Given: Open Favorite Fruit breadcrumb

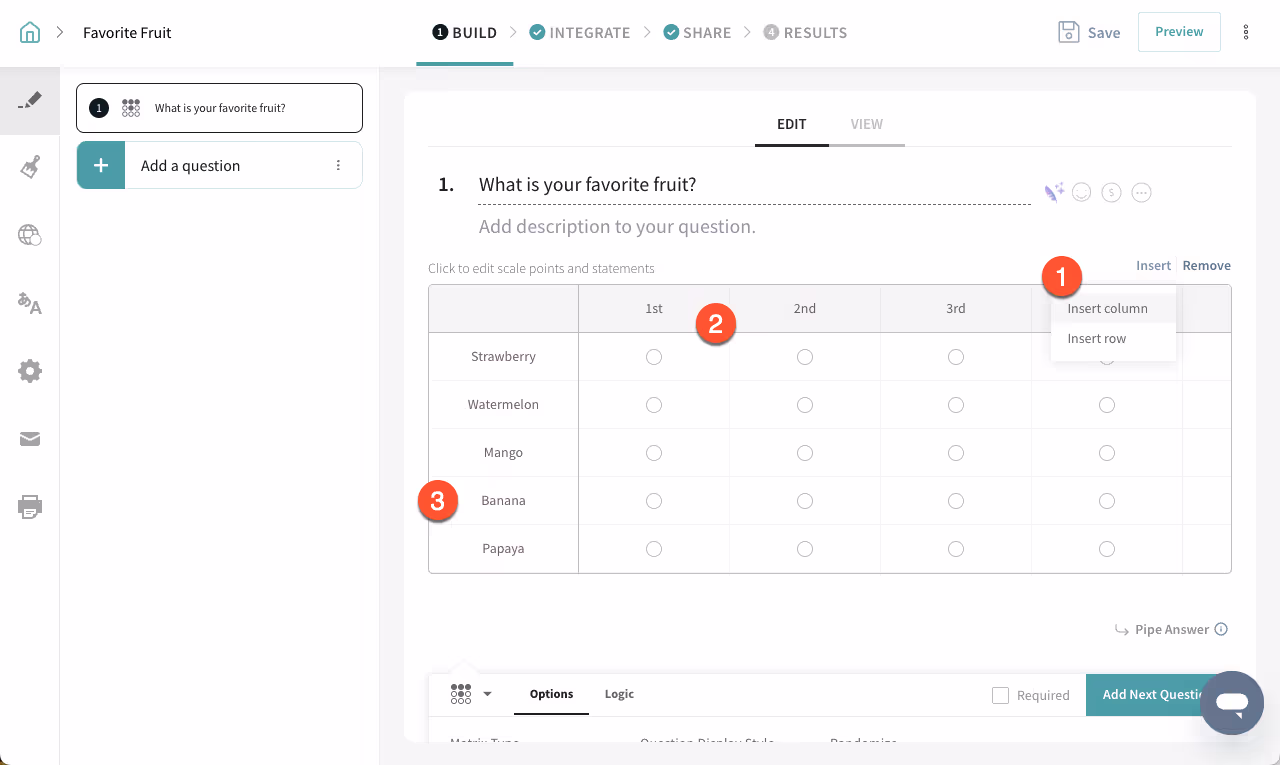Looking at the screenshot, I should click(x=127, y=33).
